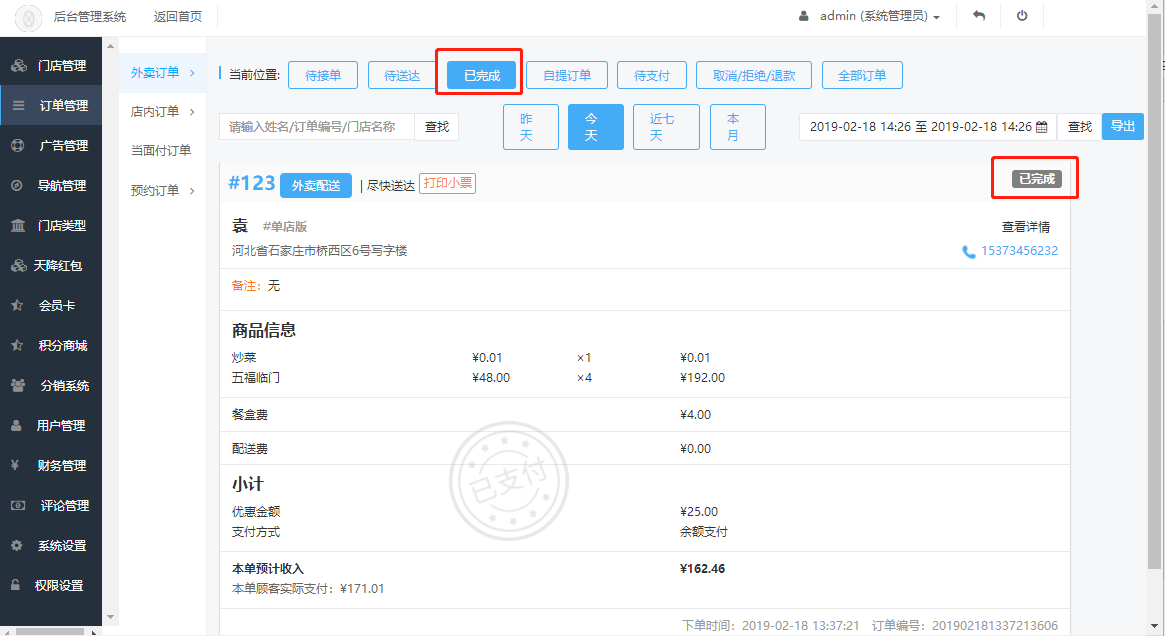Screen dimensions: 1165x636
Task: Click the 广告管理 sidebar icon
Action: pos(18,146)
